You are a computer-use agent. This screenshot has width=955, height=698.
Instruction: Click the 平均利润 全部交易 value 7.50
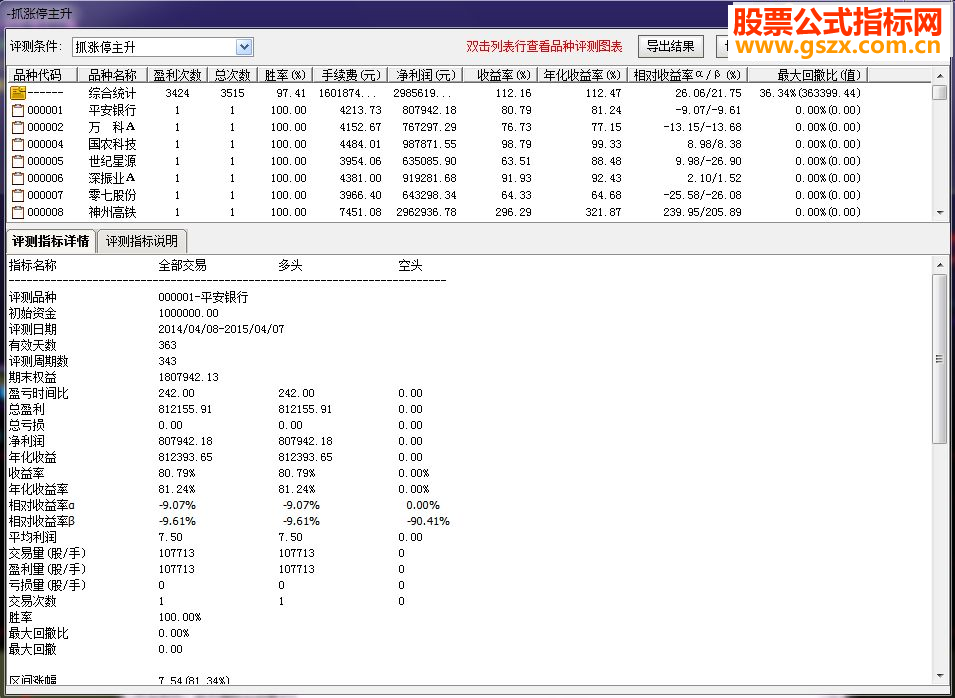click(170, 537)
